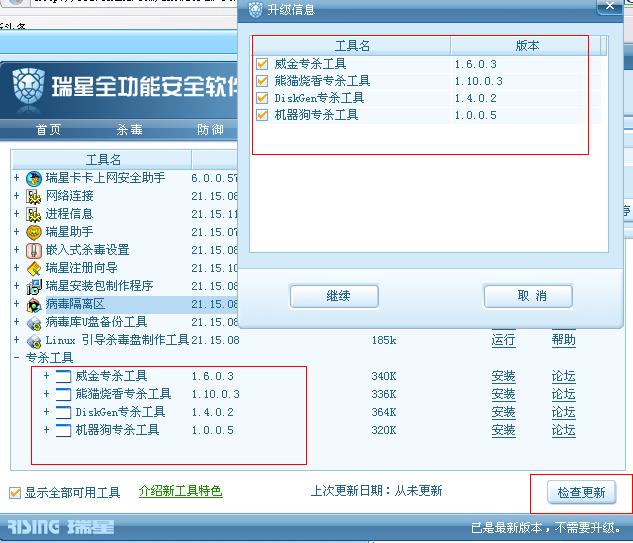Click the 340K size value
633x543 pixels.
pyautogui.click(x=384, y=376)
